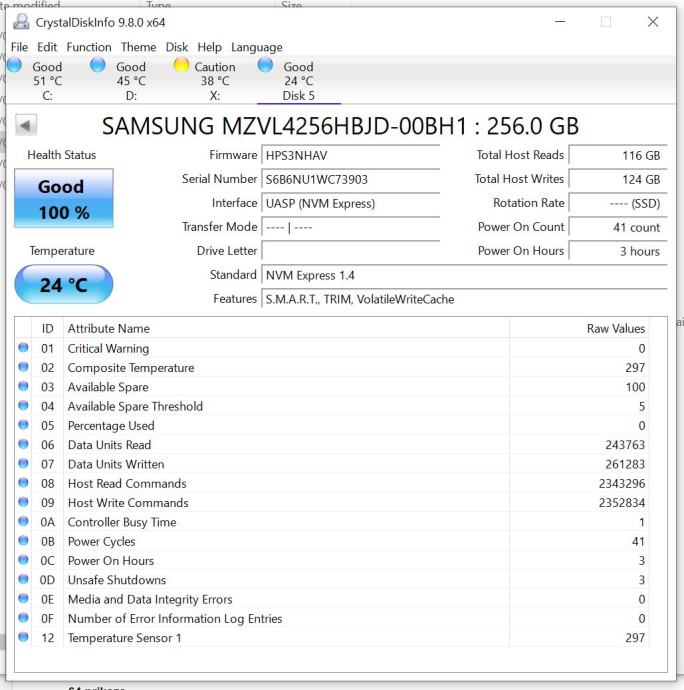684x690 pixels.
Task: Click the Total Host Reads value 116 GB
Action: [x=618, y=155]
